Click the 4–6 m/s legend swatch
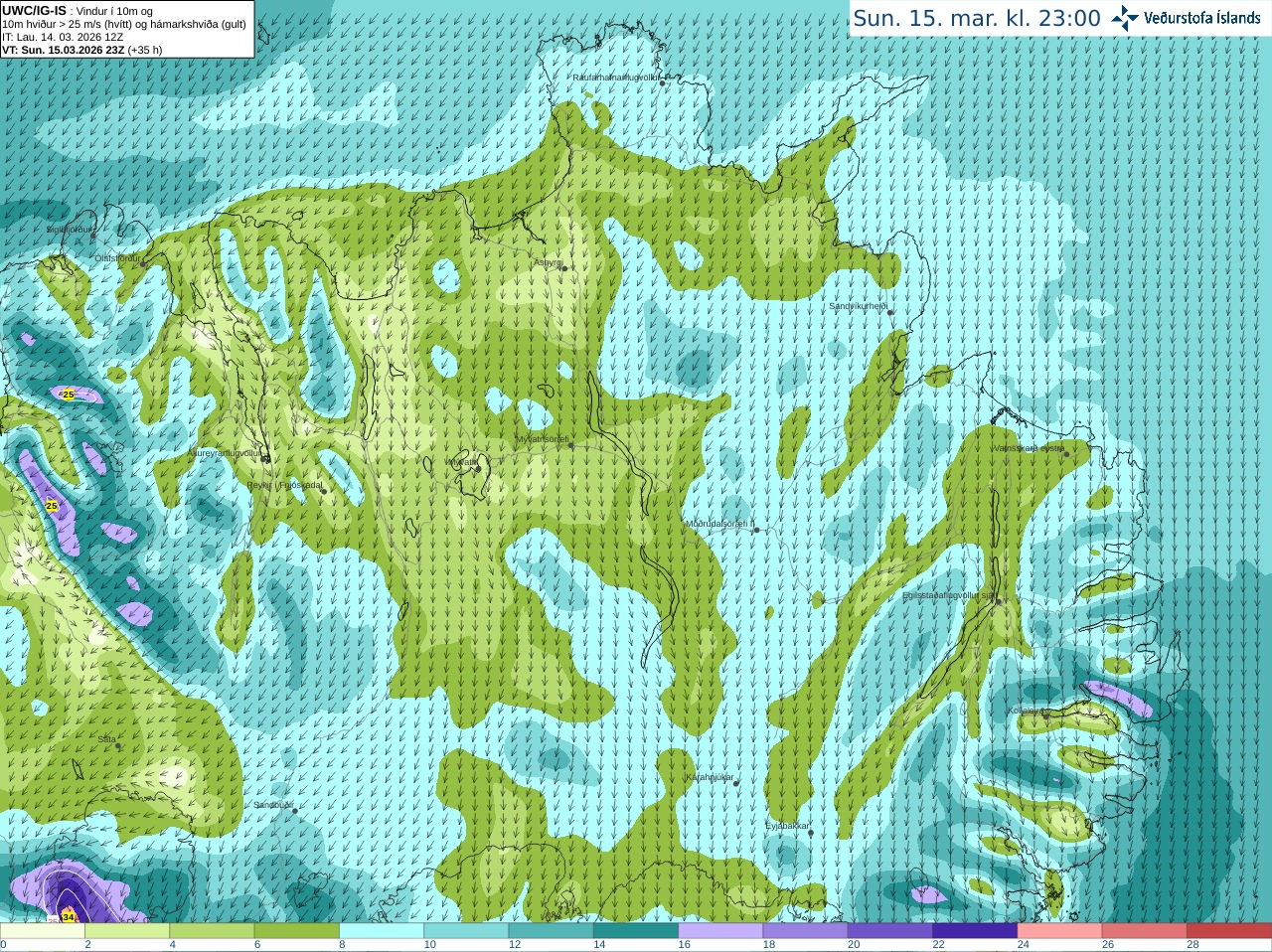Viewport: 1272px width, 952px height. 212,931
